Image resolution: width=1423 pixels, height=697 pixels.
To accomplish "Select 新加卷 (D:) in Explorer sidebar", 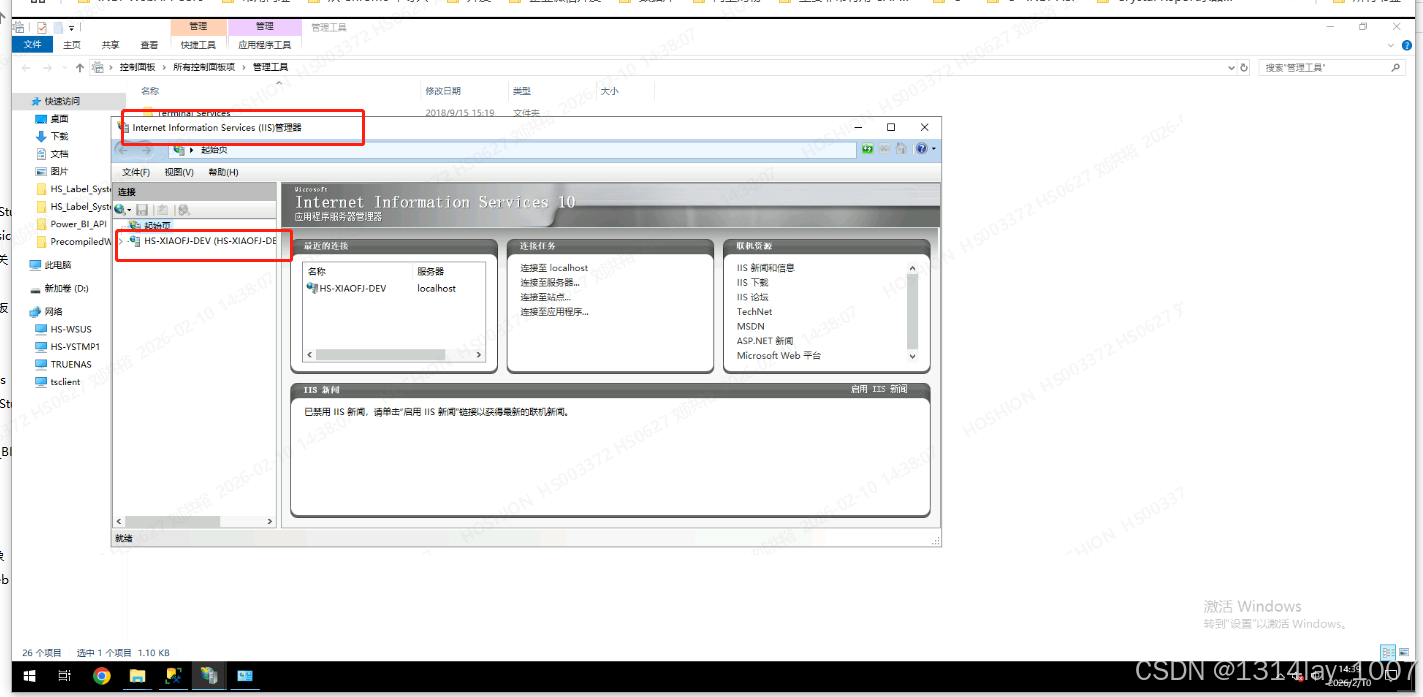I will pyautogui.click(x=66, y=288).
